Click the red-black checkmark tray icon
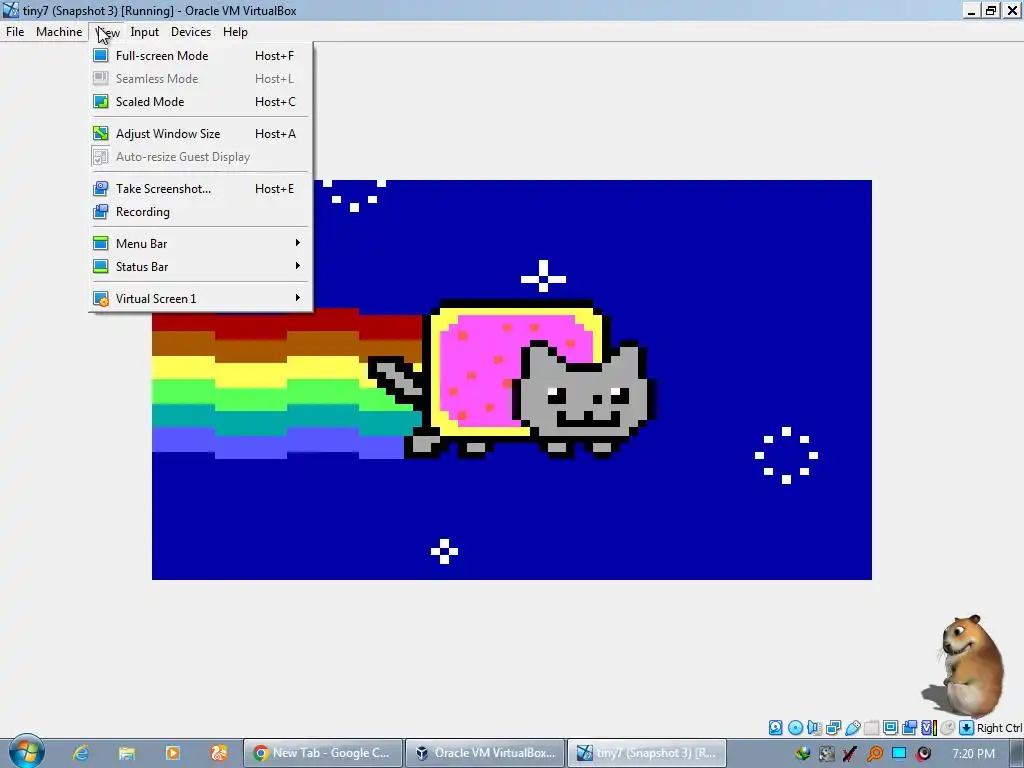Image resolution: width=1024 pixels, height=768 pixels. point(850,754)
